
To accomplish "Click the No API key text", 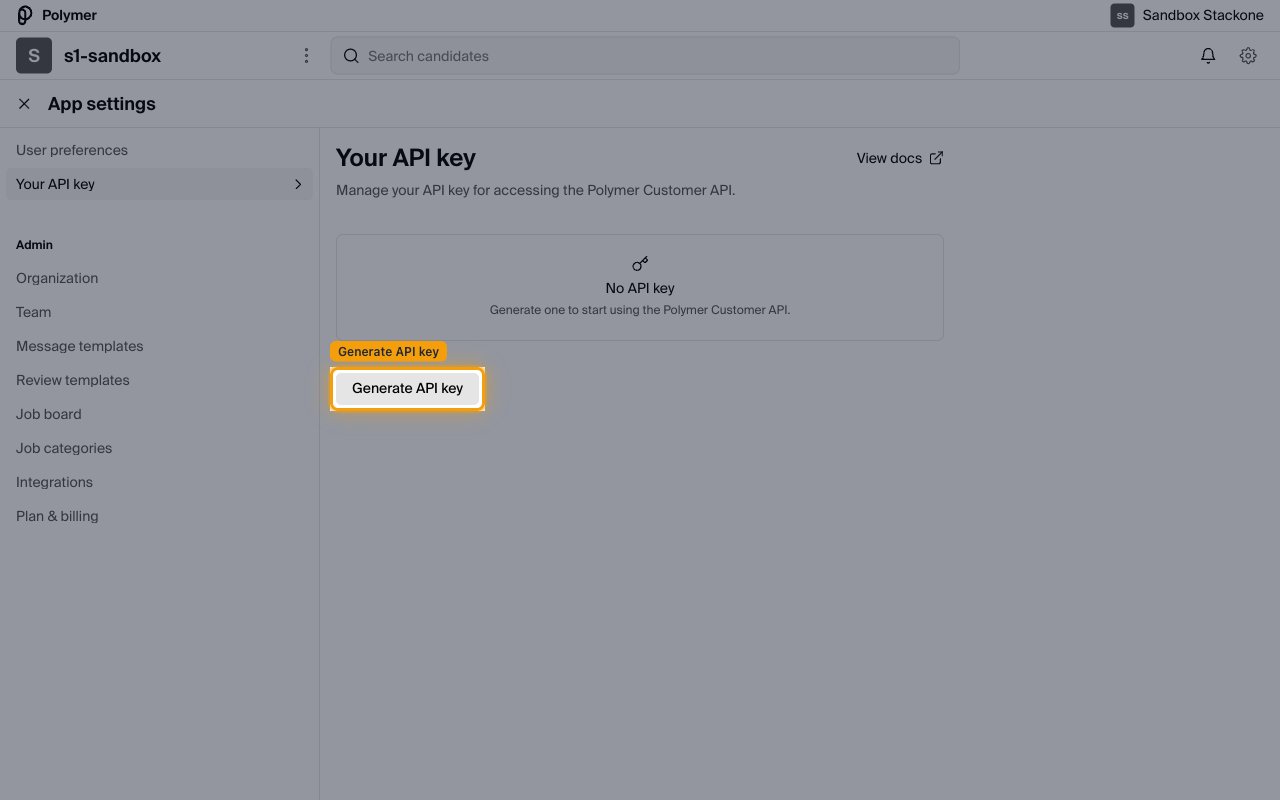I will tap(640, 288).
